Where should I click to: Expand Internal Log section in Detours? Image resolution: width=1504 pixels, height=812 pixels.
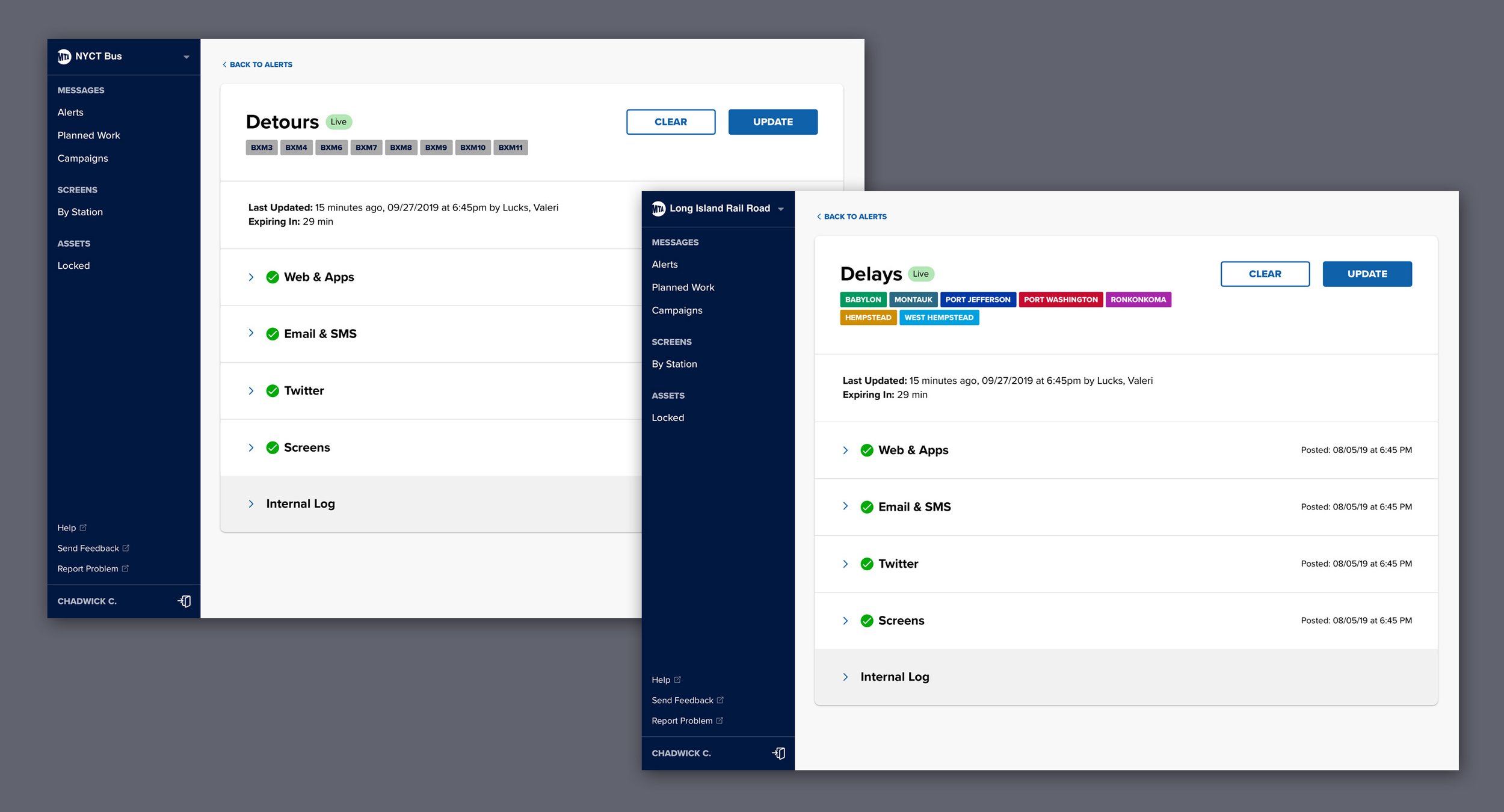point(251,504)
